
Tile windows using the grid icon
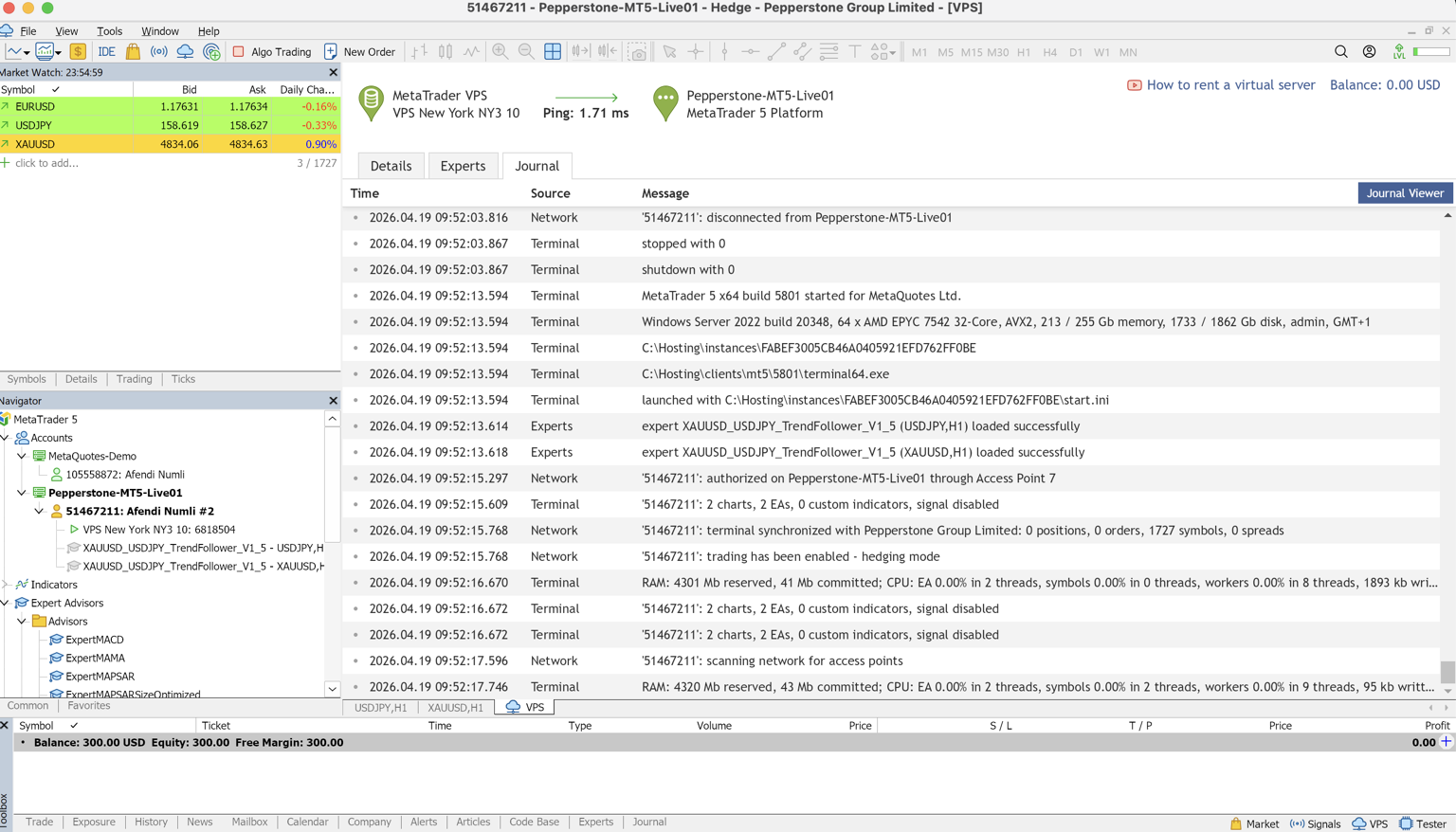553,52
